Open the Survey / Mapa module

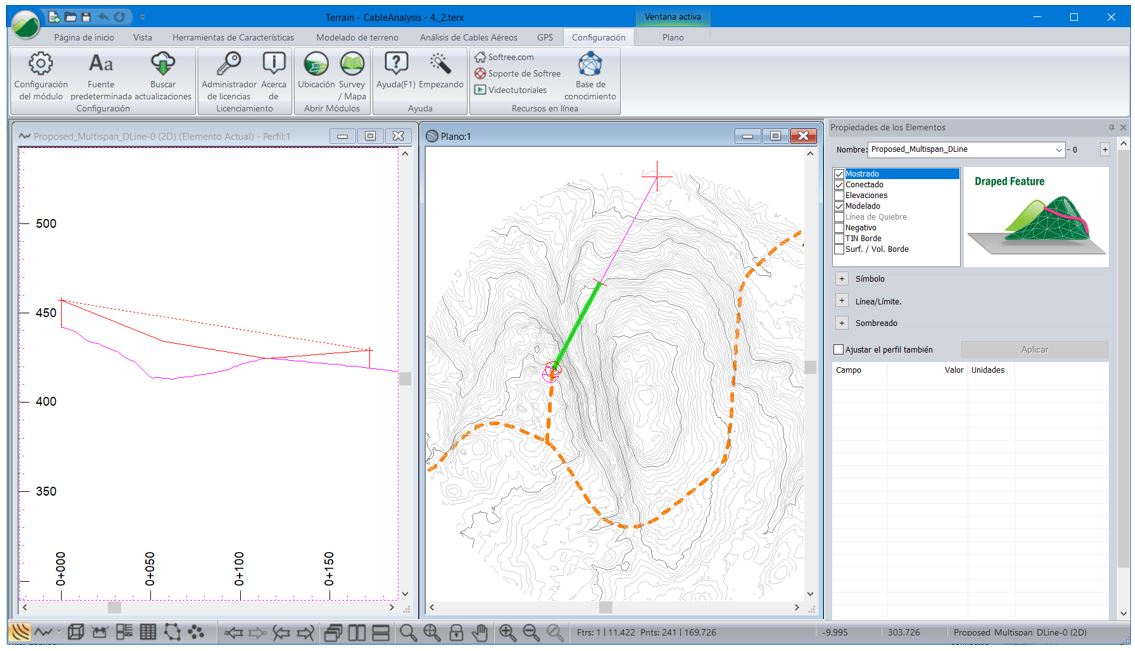click(x=352, y=65)
